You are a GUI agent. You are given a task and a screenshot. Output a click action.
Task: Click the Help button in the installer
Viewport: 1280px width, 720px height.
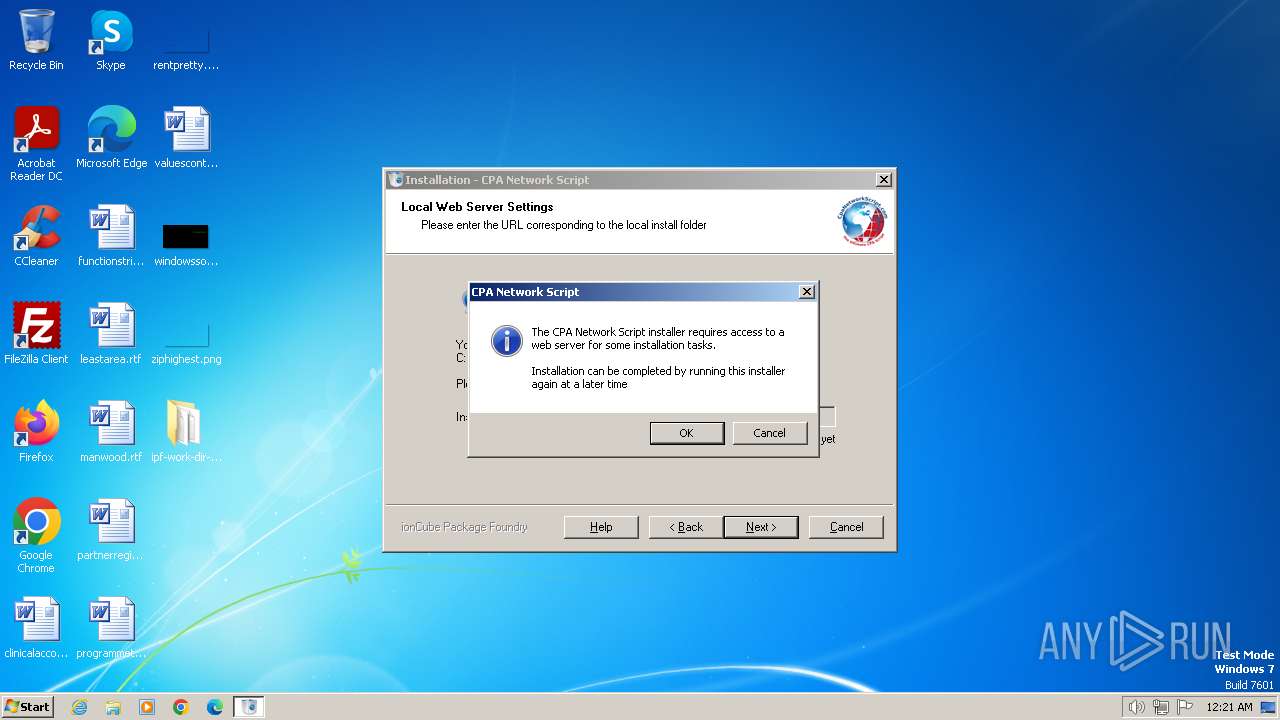tap(601, 527)
